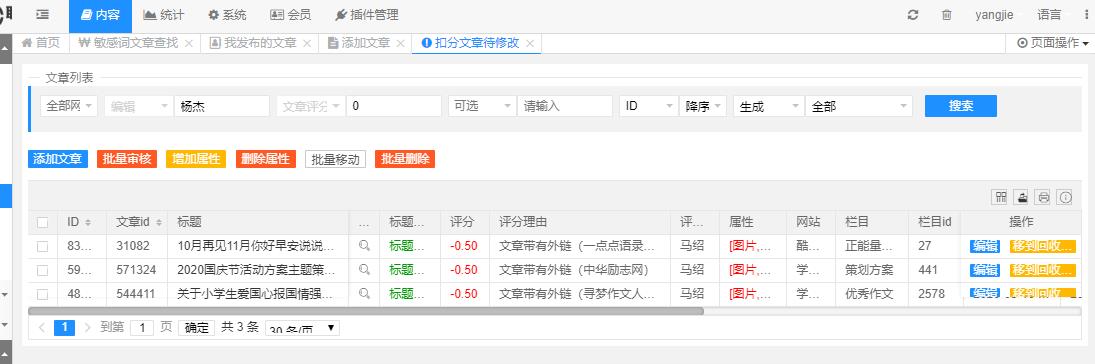The width and height of the screenshot is (1095, 364).
Task: Go to previous page arrow
Action: pyautogui.click(x=41, y=327)
